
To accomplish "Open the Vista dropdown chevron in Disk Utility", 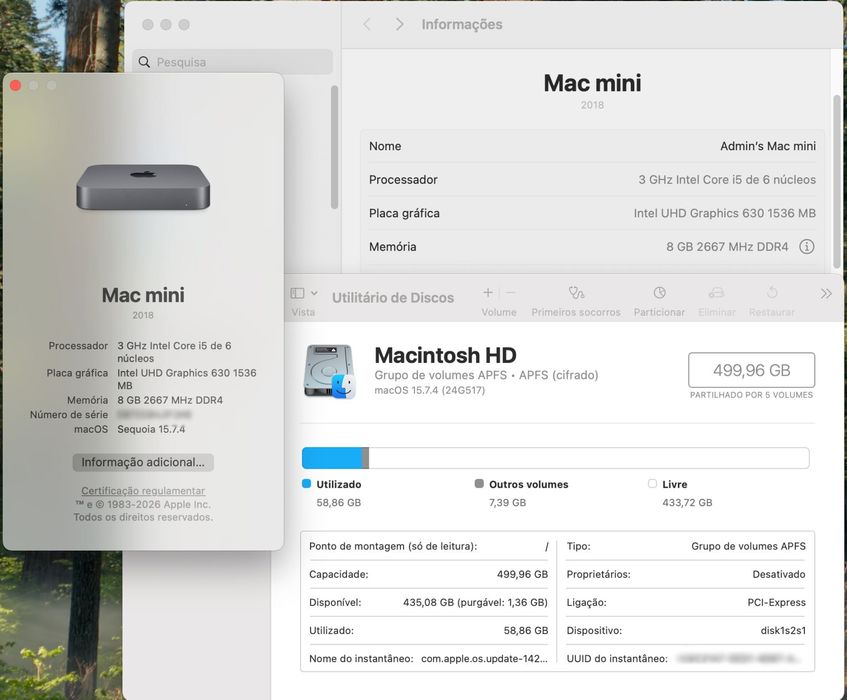I will pos(314,293).
